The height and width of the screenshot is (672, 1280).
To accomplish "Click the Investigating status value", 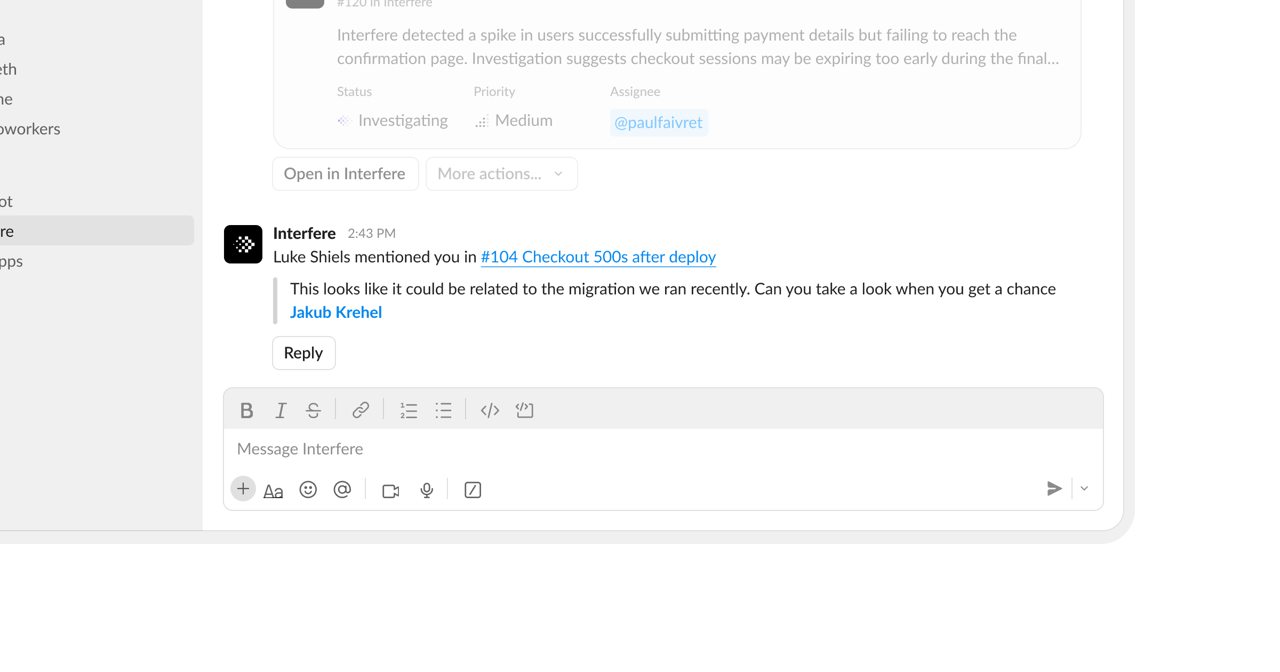I will point(392,121).
